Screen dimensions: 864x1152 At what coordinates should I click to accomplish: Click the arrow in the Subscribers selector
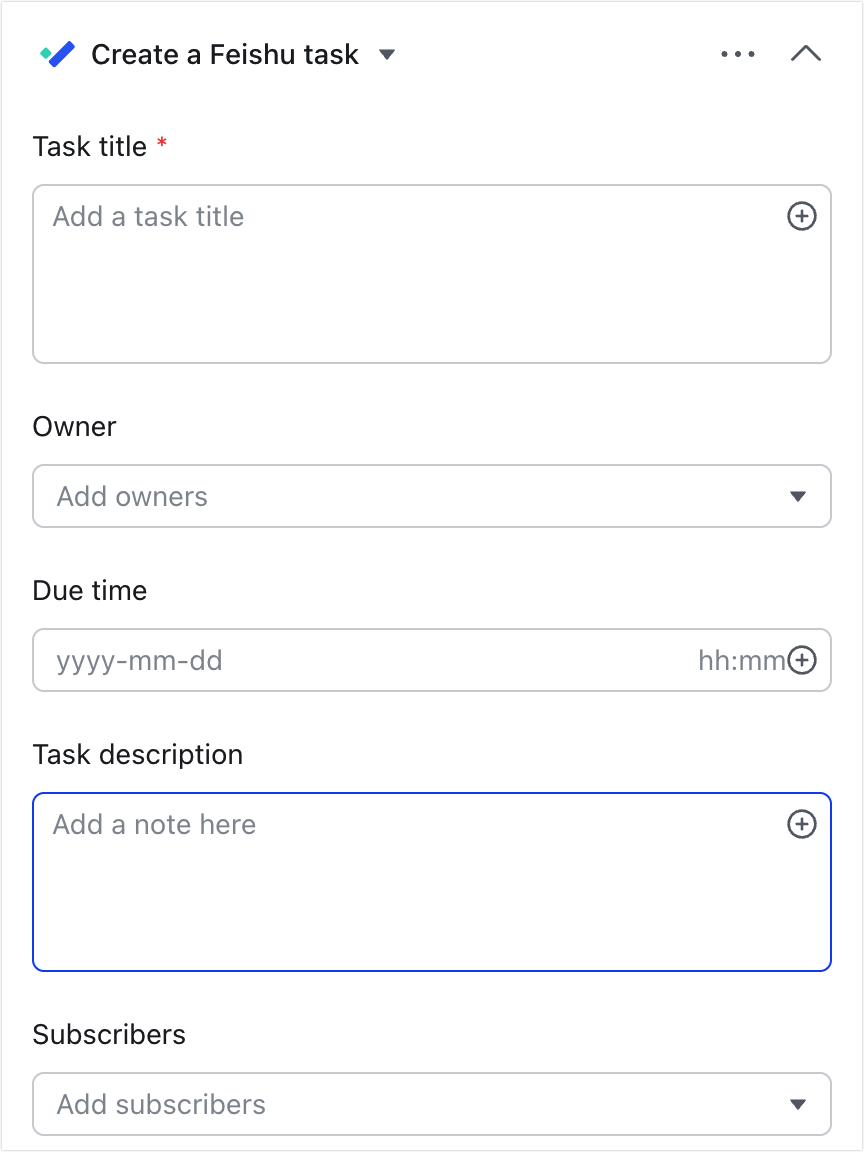click(798, 1104)
